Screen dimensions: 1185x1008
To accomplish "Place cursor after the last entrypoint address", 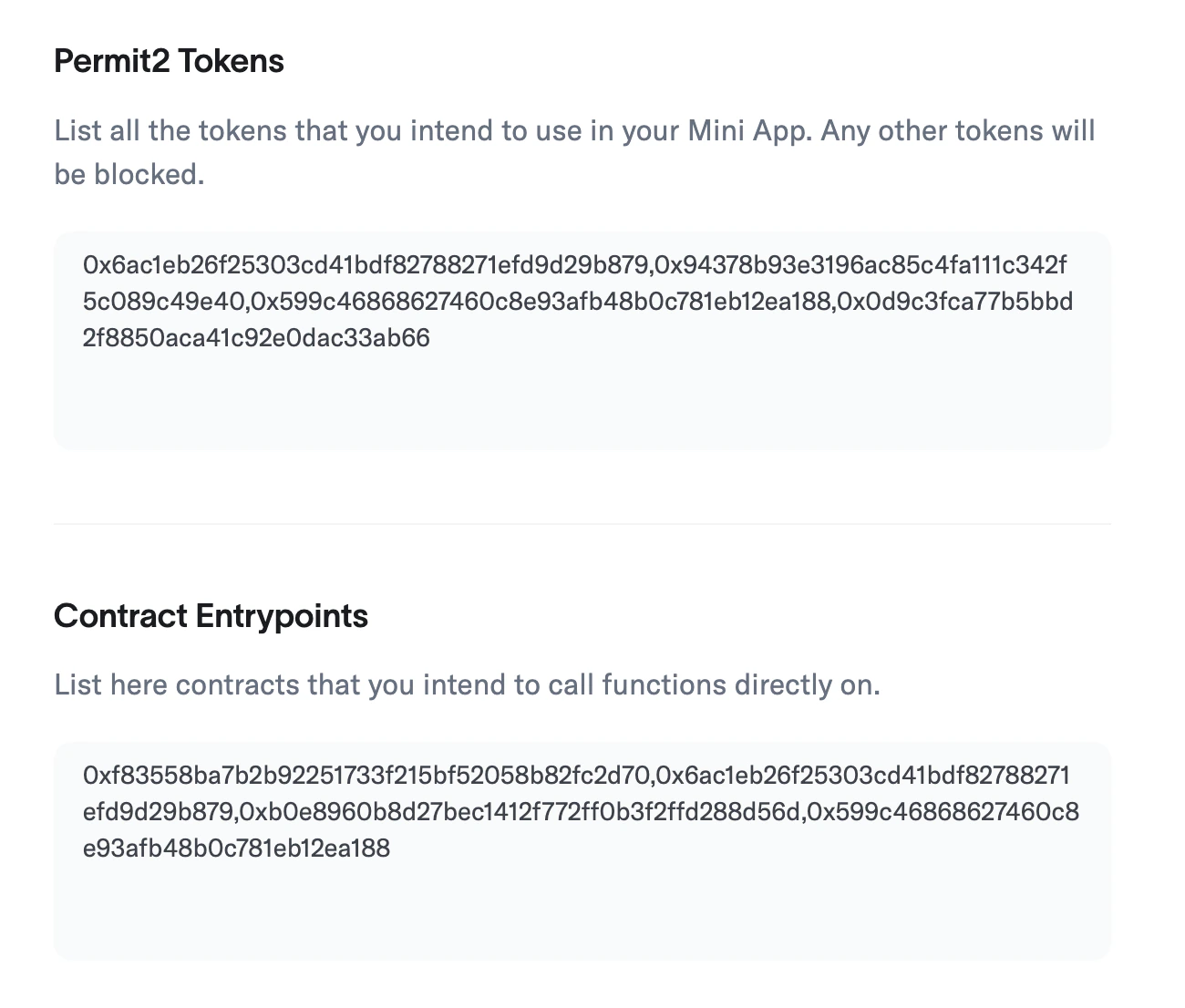I will [x=394, y=847].
